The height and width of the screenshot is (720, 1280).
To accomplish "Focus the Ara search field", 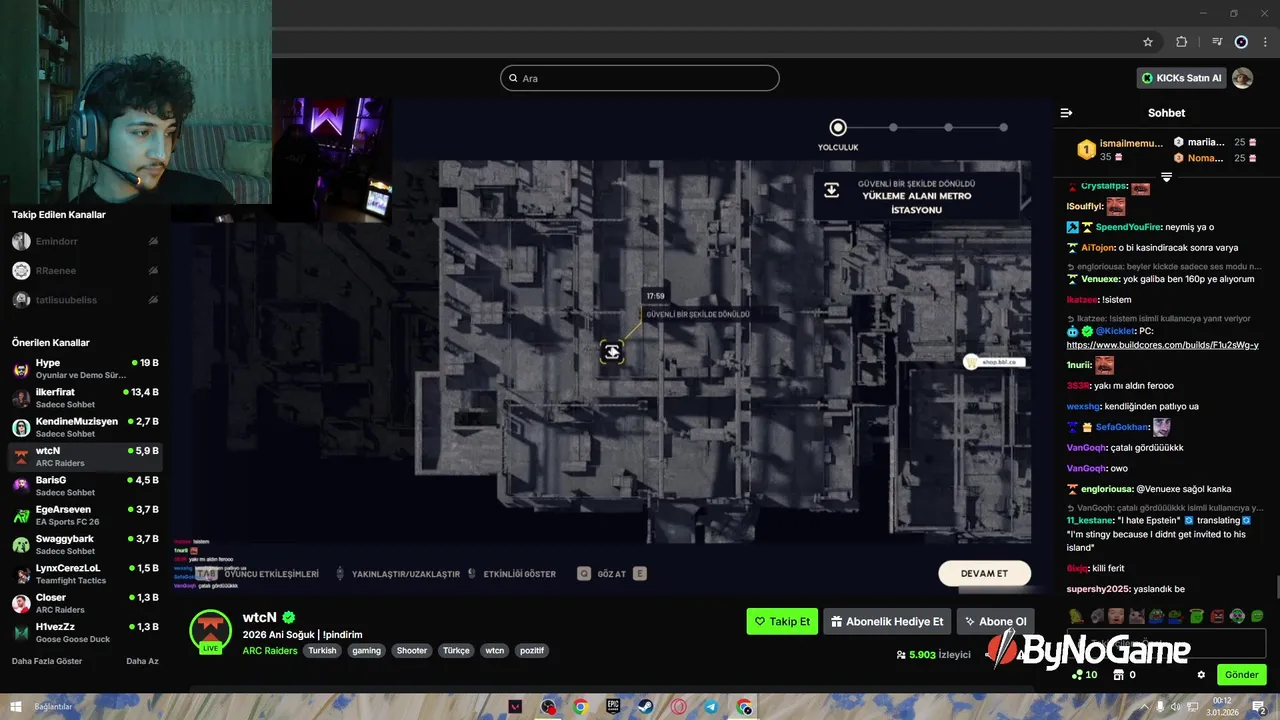I will tap(640, 78).
